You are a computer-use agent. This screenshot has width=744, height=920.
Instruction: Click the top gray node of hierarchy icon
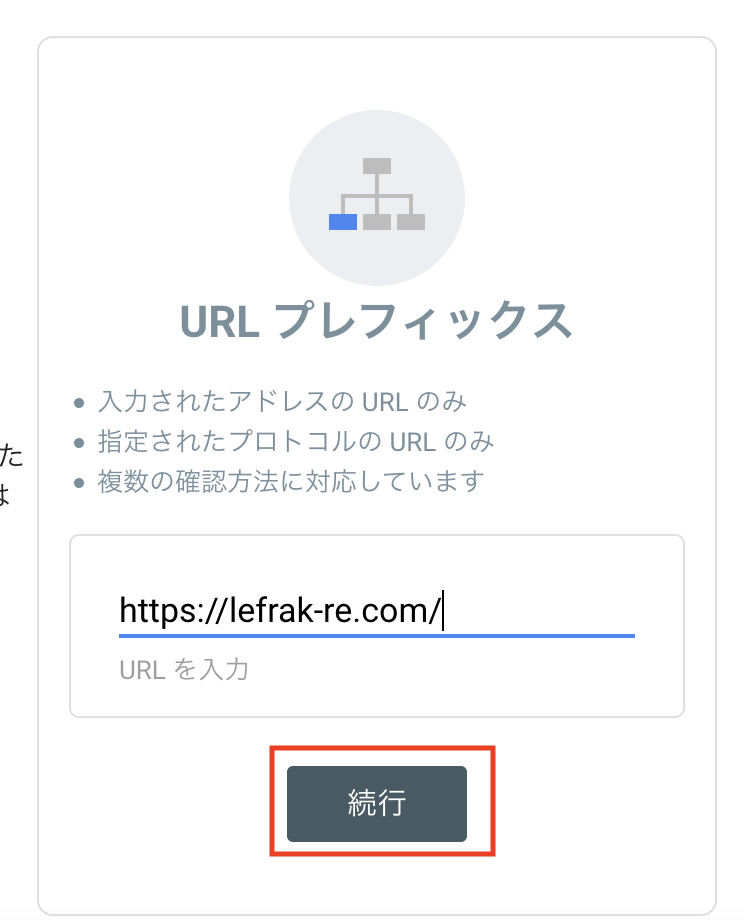pyautogui.click(x=377, y=165)
